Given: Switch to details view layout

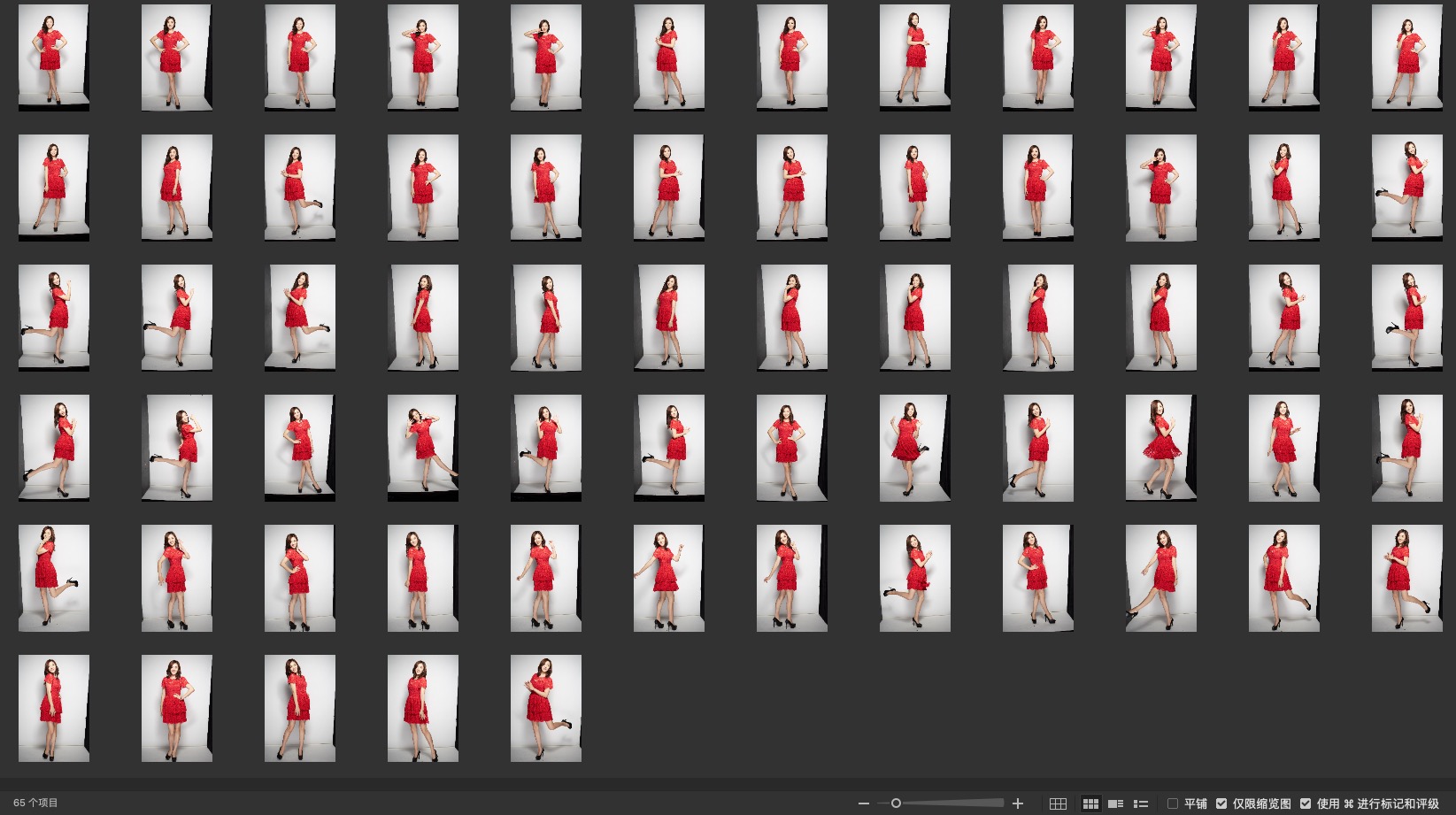Looking at the screenshot, I should (x=1115, y=803).
